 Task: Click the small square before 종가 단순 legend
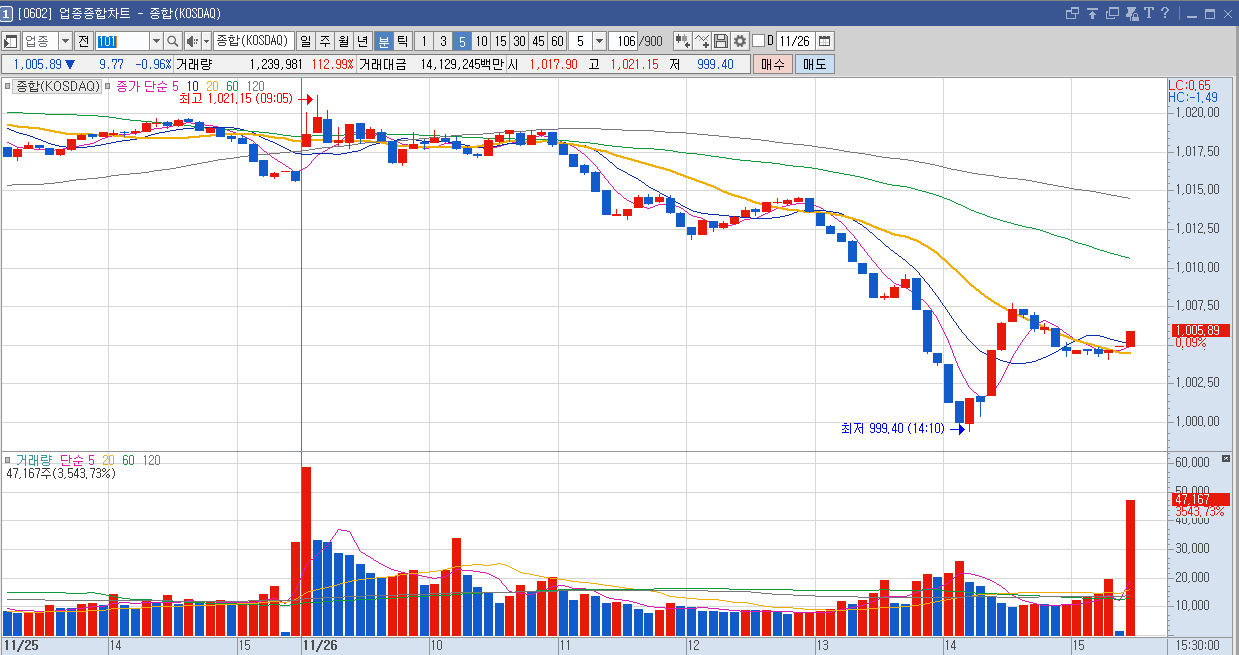pyautogui.click(x=109, y=86)
